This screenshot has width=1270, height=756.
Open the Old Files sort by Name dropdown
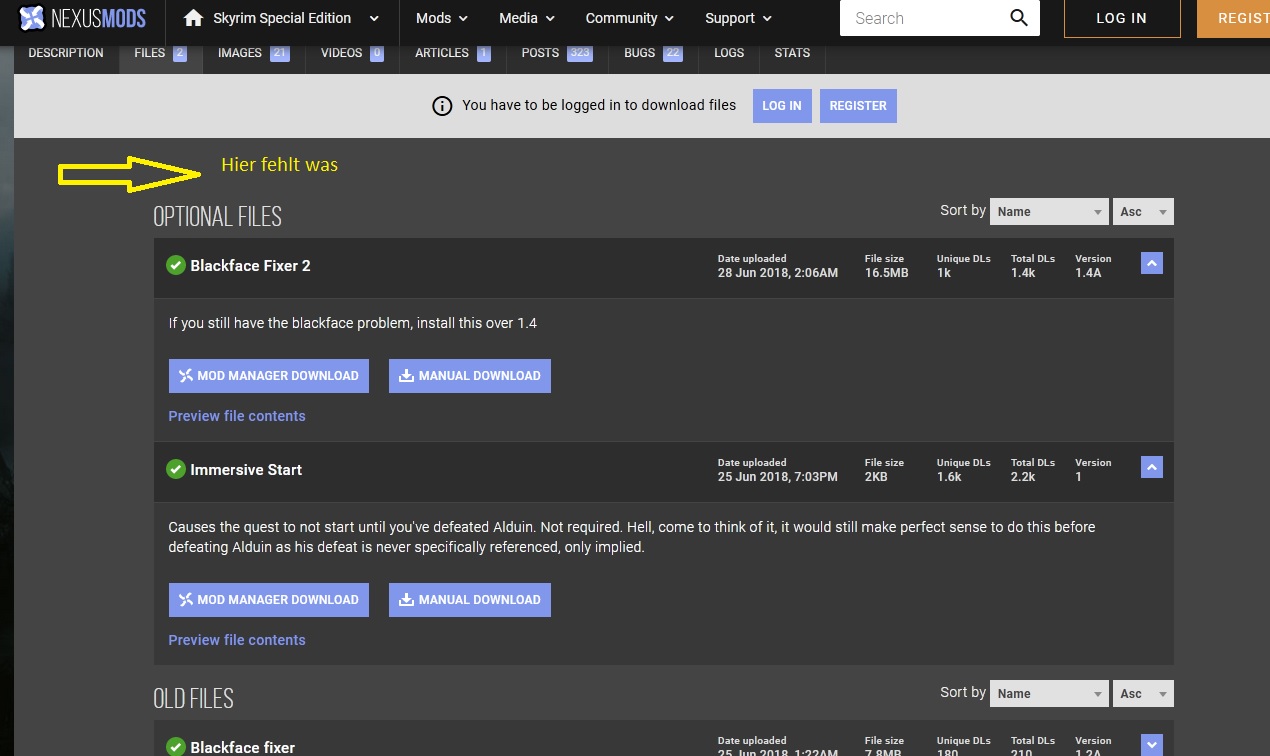click(1049, 694)
